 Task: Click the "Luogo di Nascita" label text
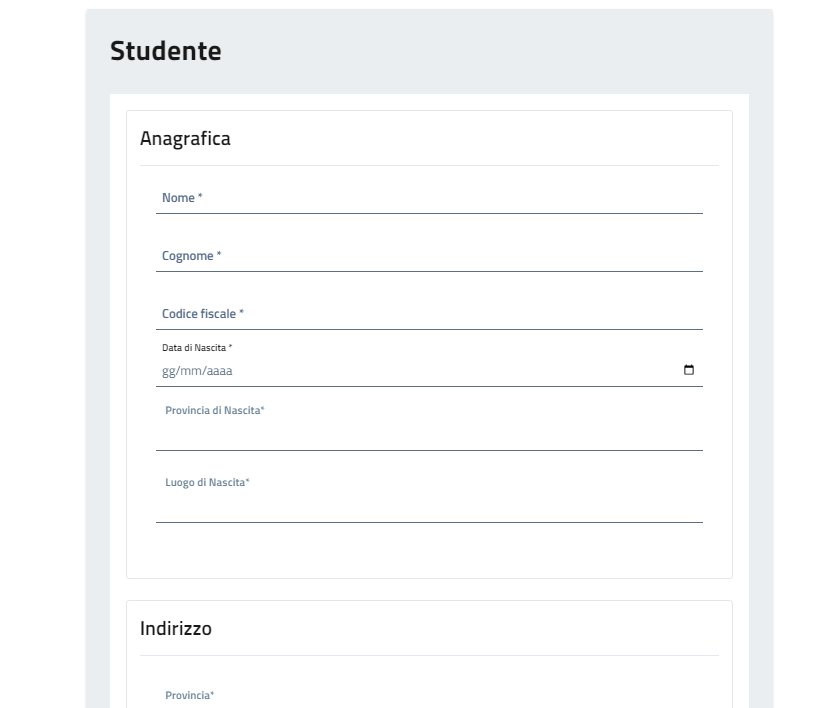pyautogui.click(x=207, y=483)
